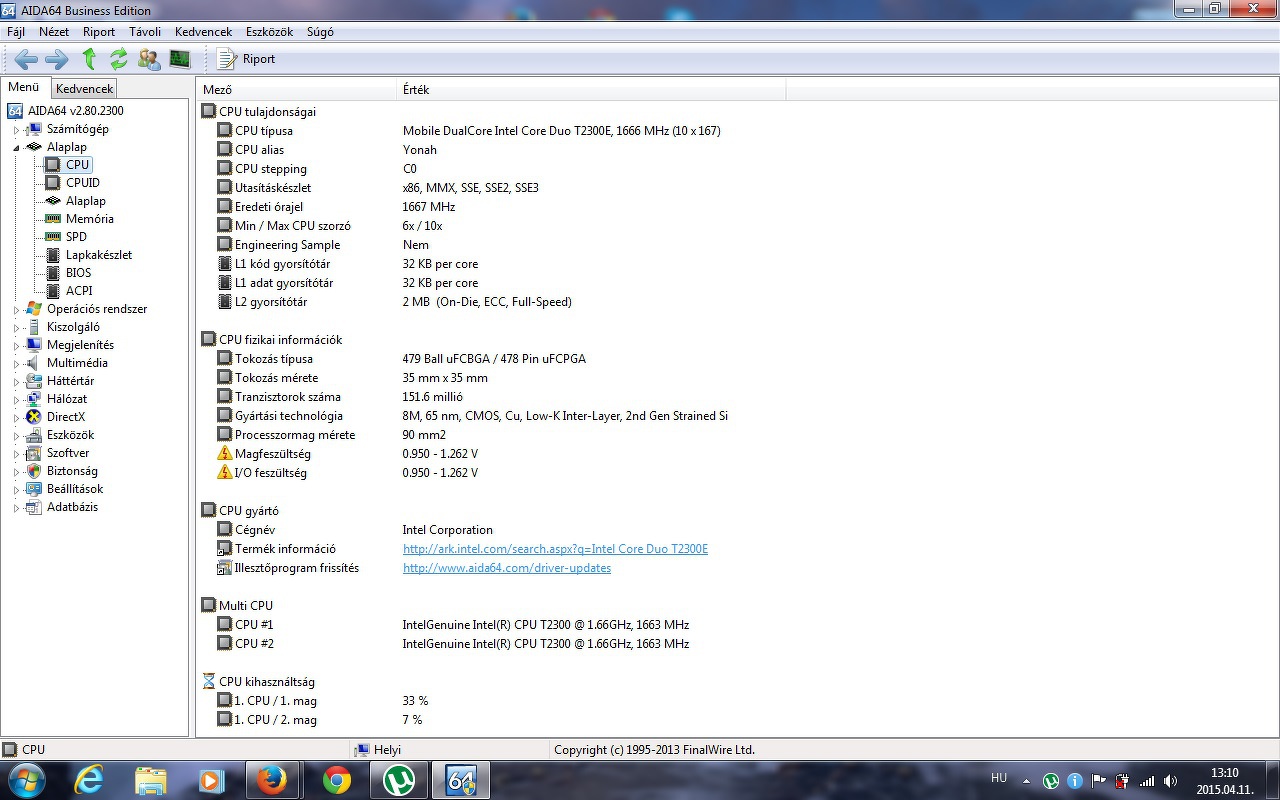Viewport: 1280px width, 800px height.
Task: Open the Windows Start menu
Action: (x=26, y=780)
